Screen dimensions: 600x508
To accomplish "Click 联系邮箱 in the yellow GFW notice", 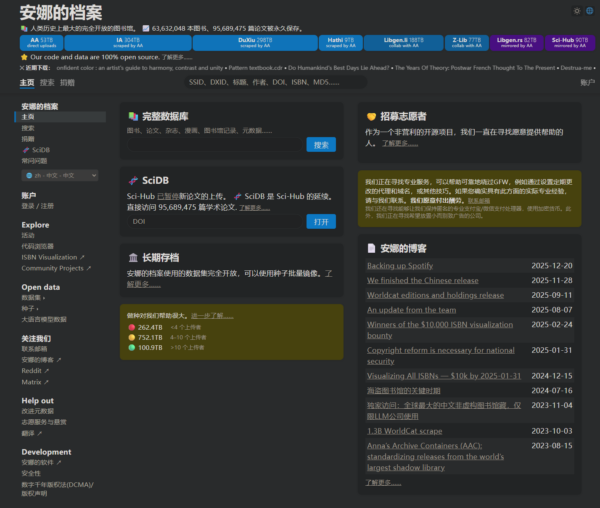I will (479, 201).
